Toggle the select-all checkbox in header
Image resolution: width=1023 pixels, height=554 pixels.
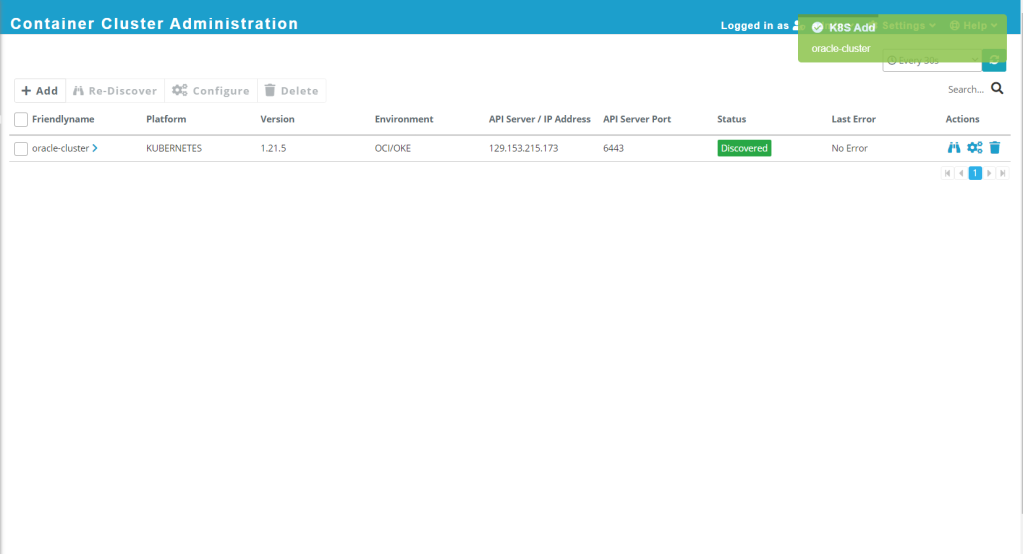point(21,119)
